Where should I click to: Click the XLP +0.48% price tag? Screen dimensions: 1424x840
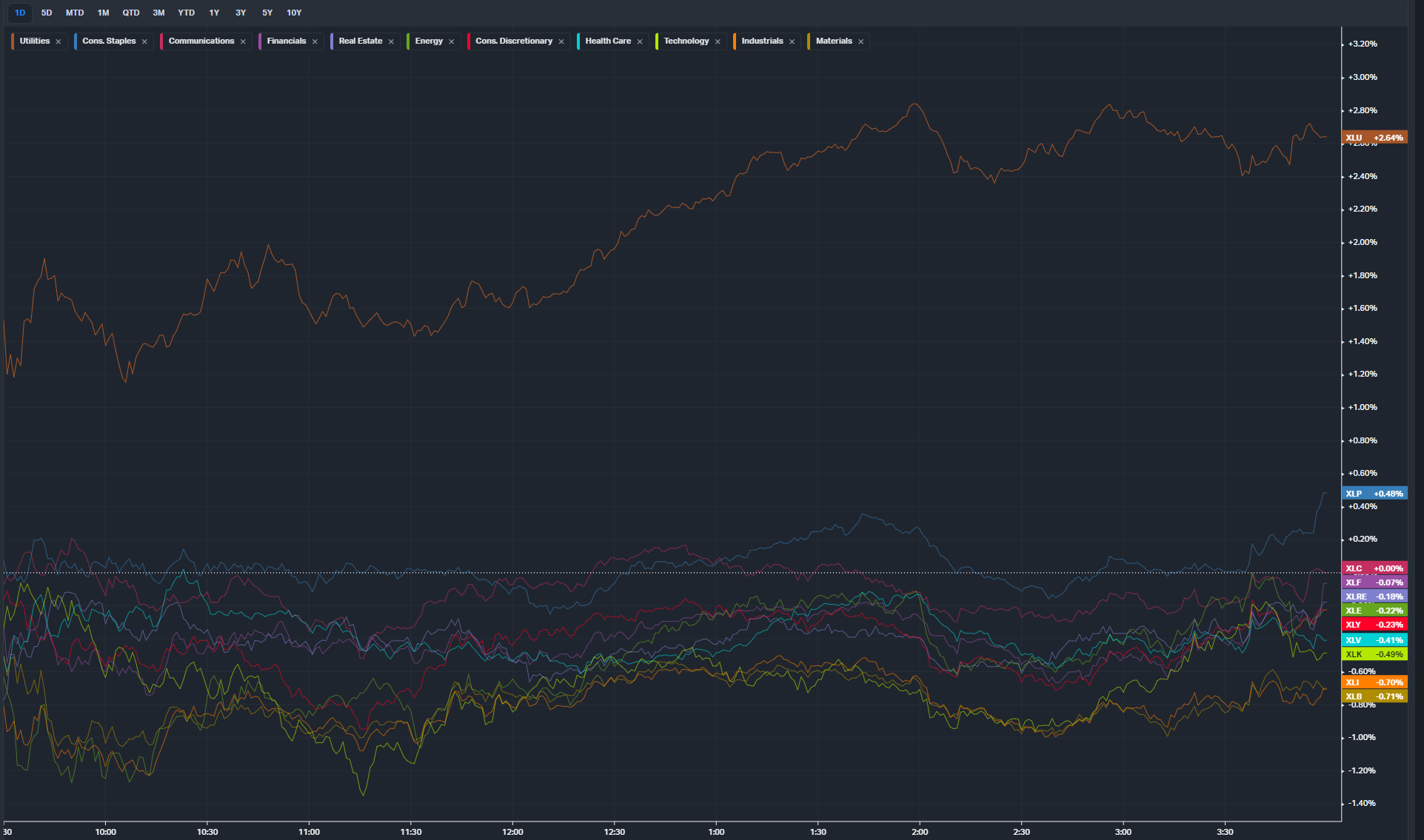[1374, 494]
